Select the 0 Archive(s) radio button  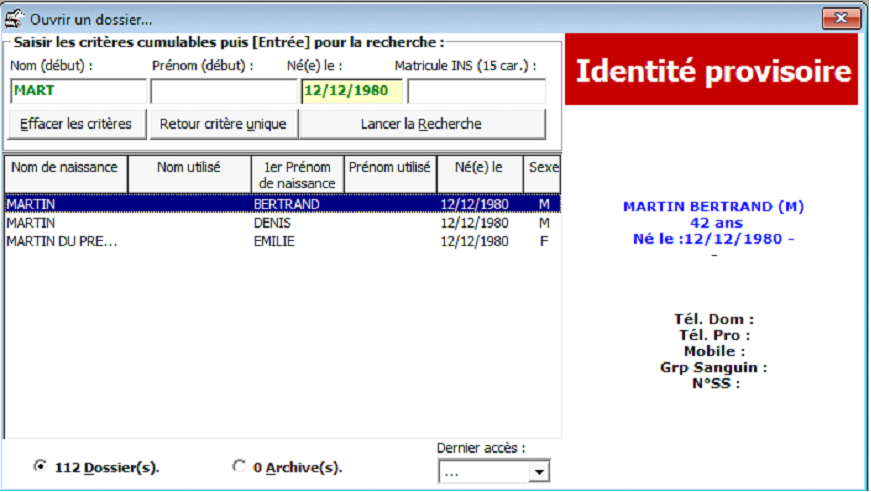pyautogui.click(x=238, y=466)
